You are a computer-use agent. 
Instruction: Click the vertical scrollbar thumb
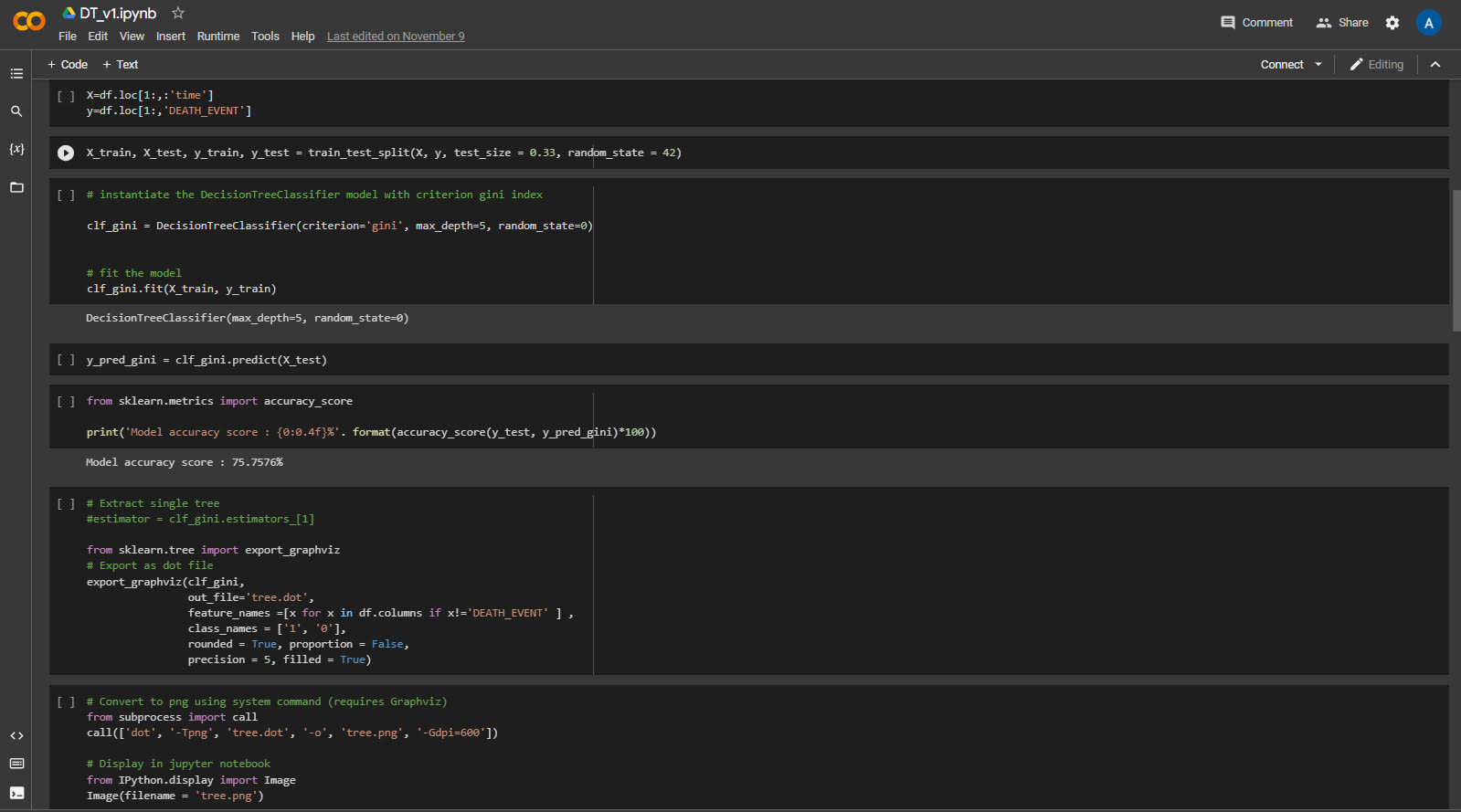1456,260
